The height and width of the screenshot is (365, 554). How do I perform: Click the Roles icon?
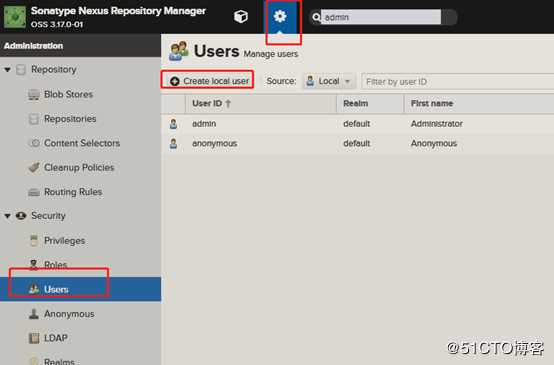tap(34, 265)
